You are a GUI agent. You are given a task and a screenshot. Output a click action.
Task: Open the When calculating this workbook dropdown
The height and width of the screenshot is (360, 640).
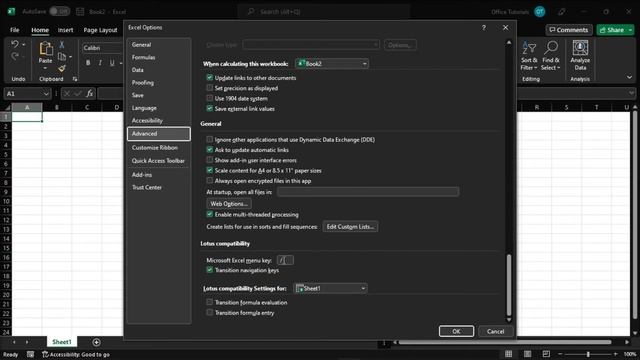click(331, 64)
